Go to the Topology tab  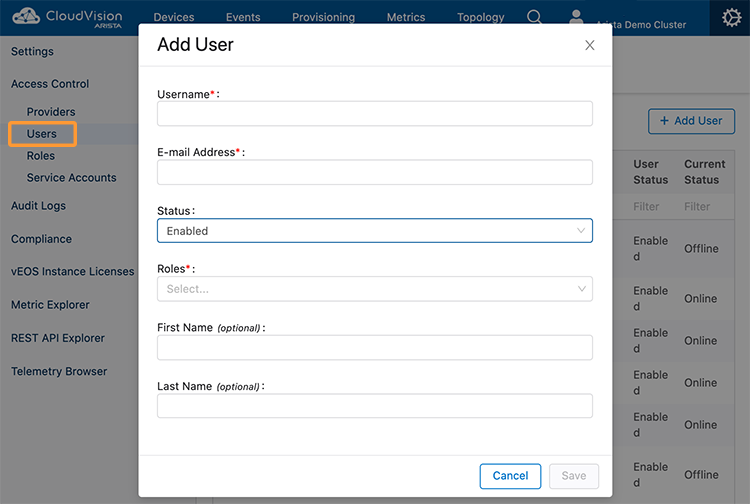tap(480, 17)
